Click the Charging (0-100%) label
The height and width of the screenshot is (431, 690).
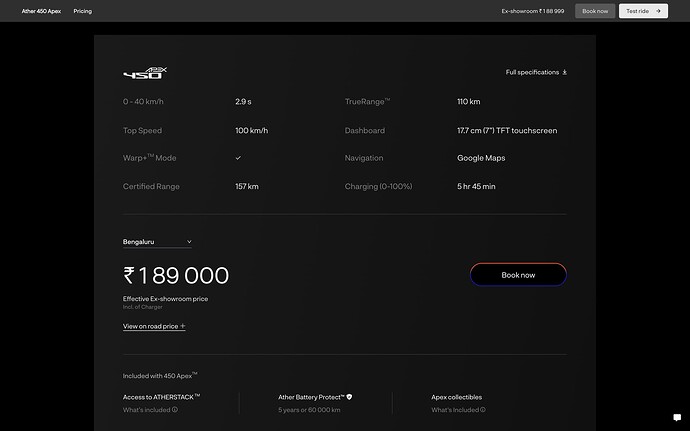tap(378, 187)
